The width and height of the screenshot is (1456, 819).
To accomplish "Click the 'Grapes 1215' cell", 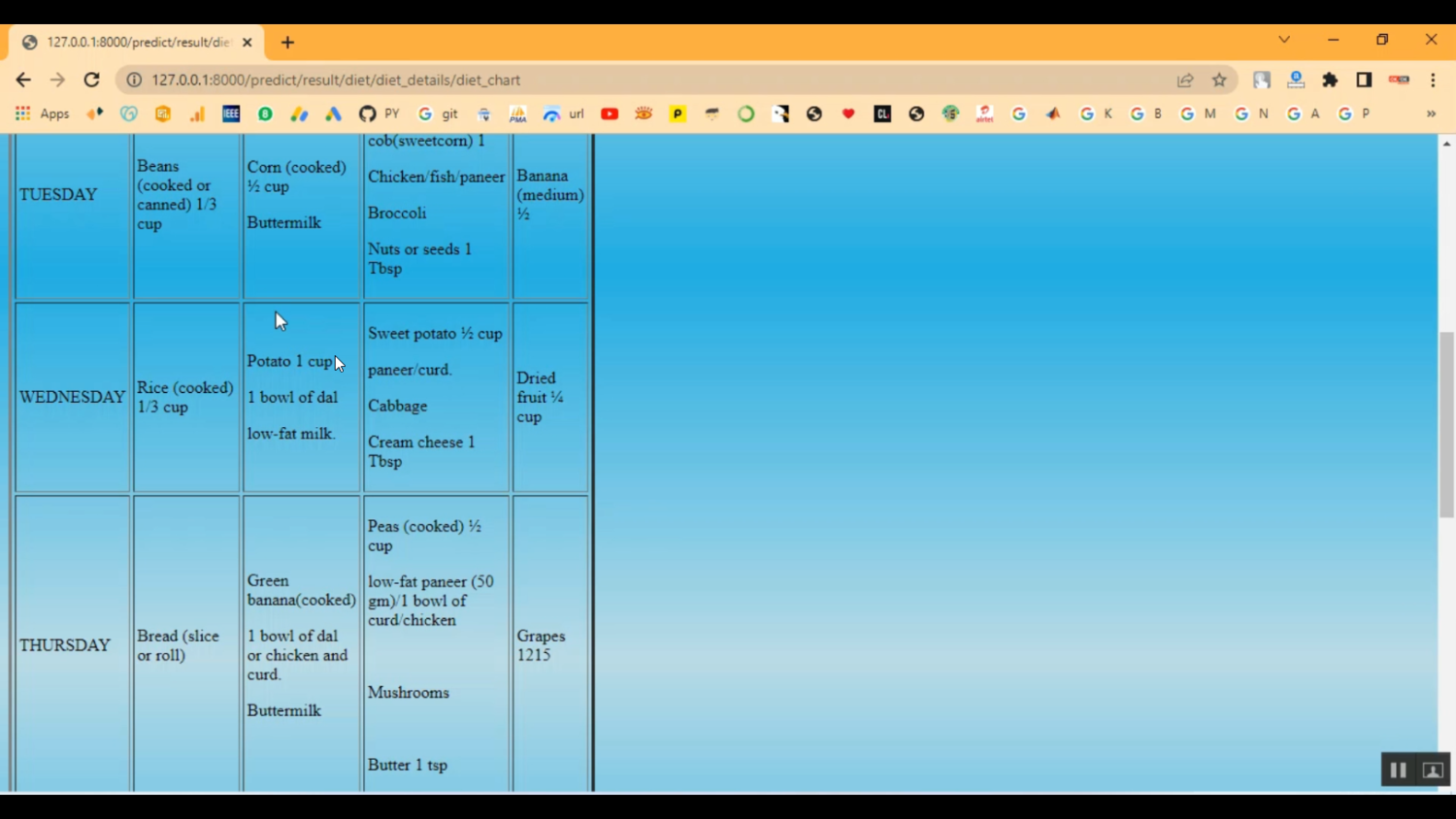I will [550, 645].
